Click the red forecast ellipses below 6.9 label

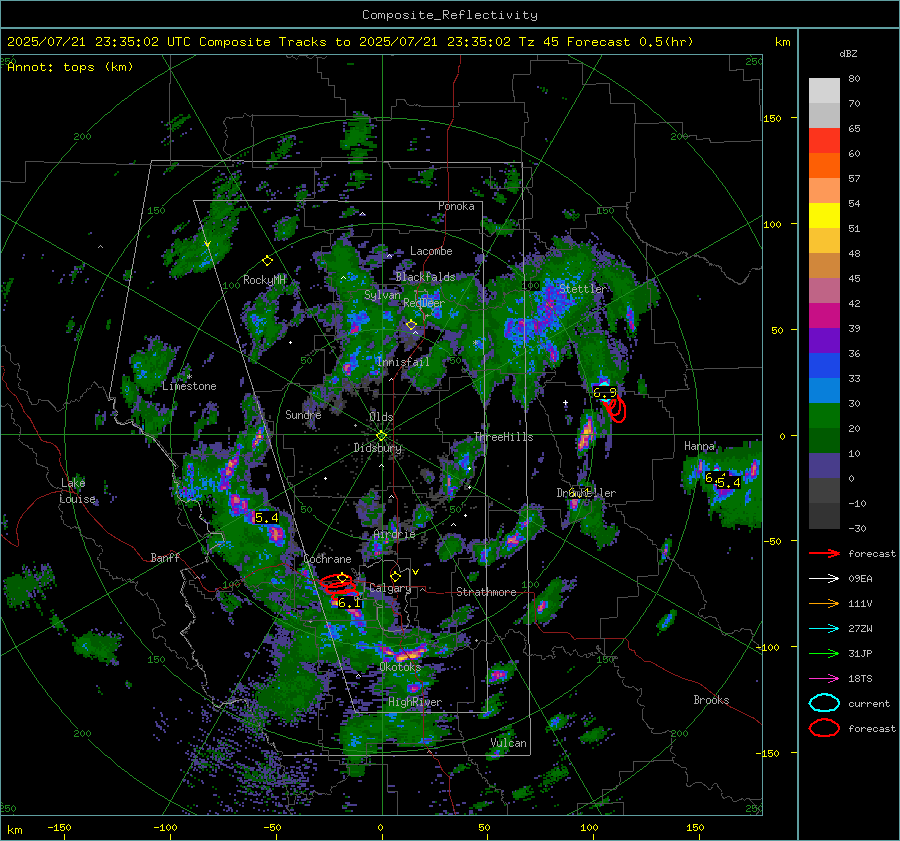pyautogui.click(x=615, y=410)
